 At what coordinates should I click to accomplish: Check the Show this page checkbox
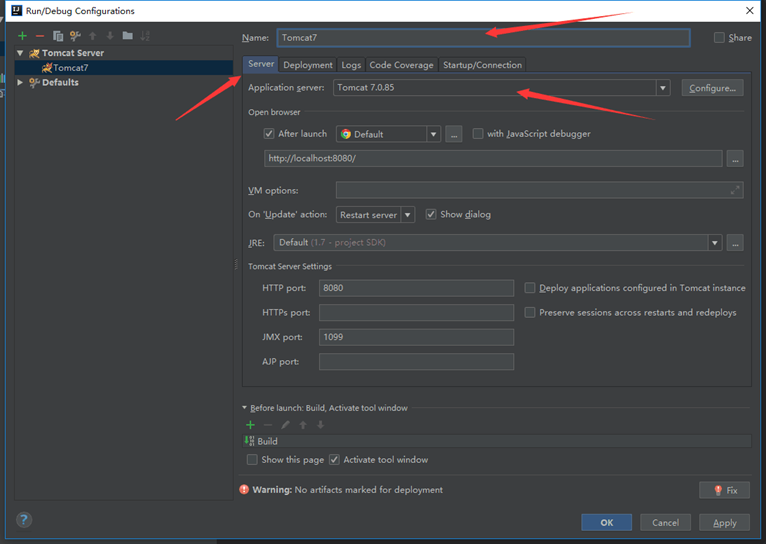tap(252, 460)
